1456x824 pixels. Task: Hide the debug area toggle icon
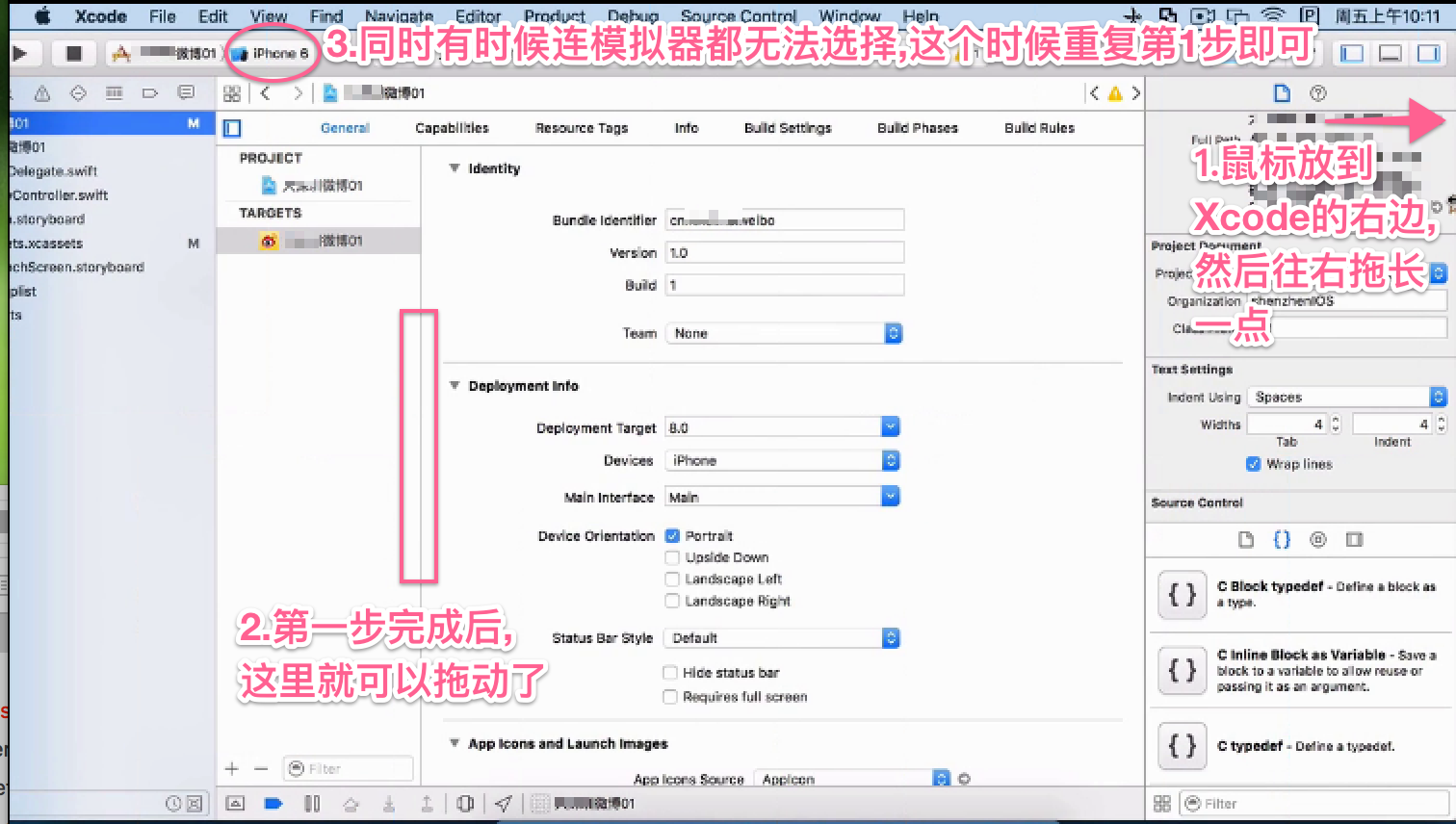click(x=236, y=803)
